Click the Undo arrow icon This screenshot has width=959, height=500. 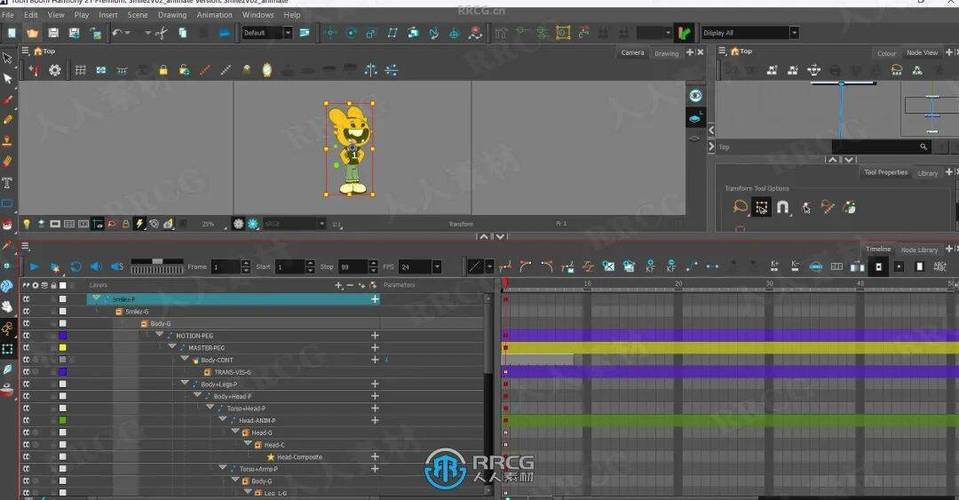tap(117, 33)
